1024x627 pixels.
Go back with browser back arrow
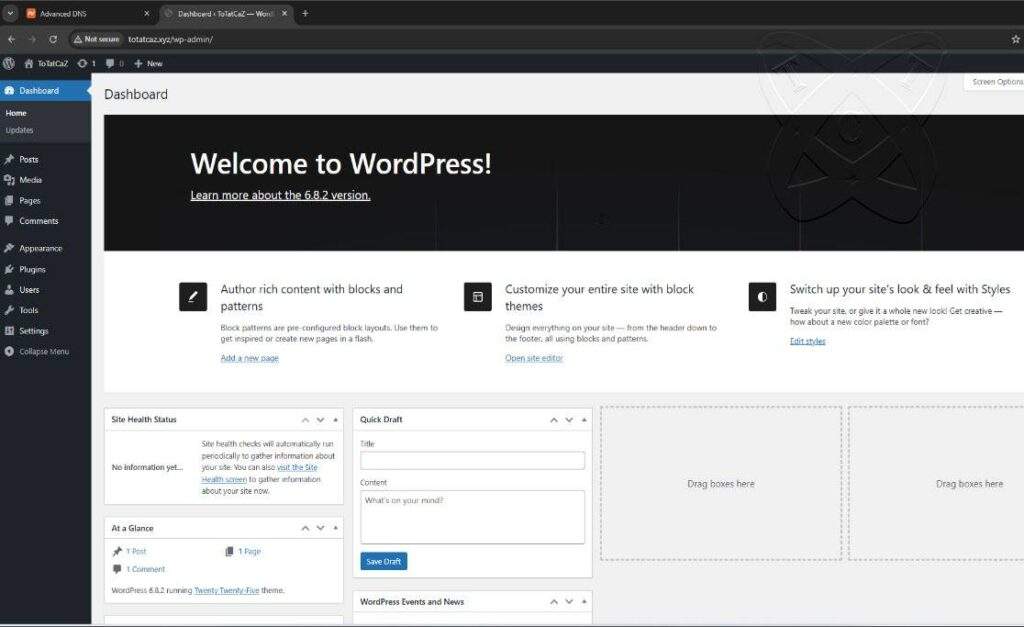point(12,39)
